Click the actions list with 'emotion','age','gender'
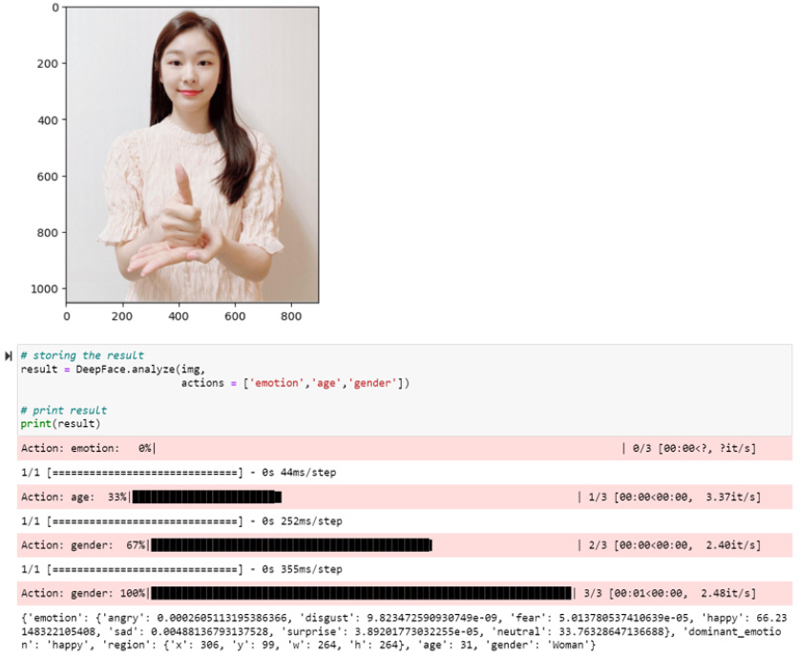The width and height of the screenshot is (800, 658). [295, 383]
